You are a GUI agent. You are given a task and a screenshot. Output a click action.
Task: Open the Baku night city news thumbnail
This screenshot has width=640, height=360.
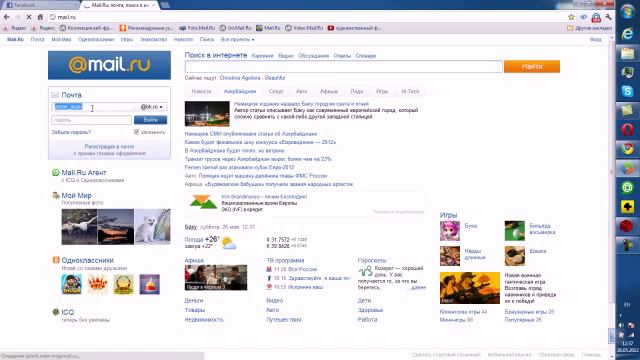pos(207,113)
